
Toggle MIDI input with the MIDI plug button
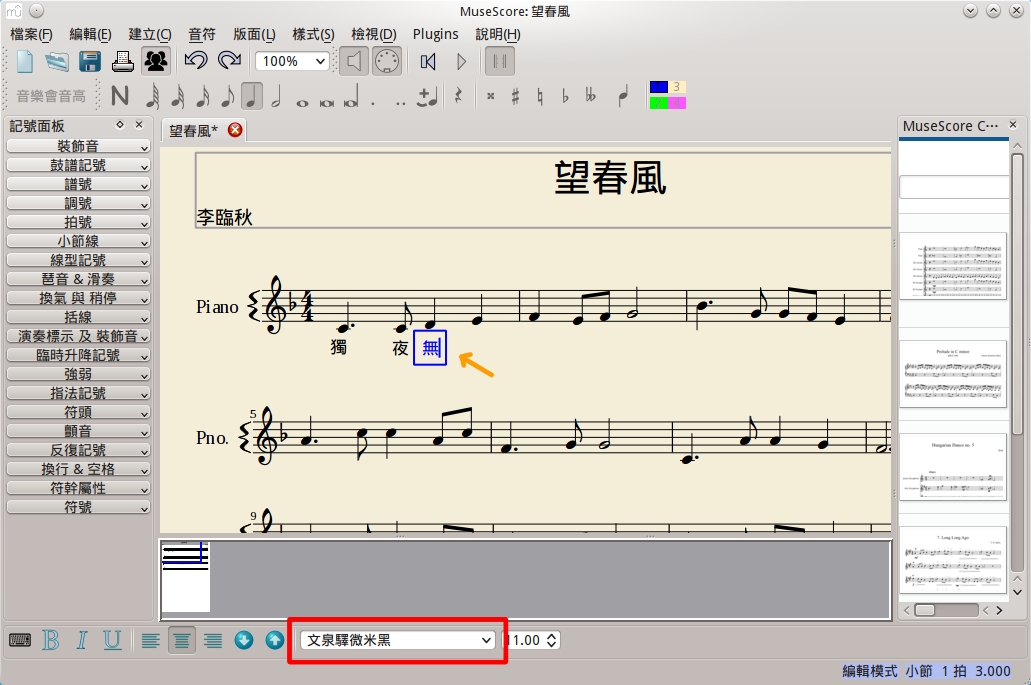click(x=387, y=62)
